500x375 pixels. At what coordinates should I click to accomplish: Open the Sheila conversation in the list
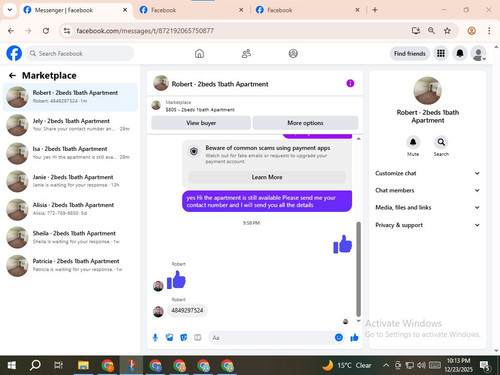tap(70, 237)
